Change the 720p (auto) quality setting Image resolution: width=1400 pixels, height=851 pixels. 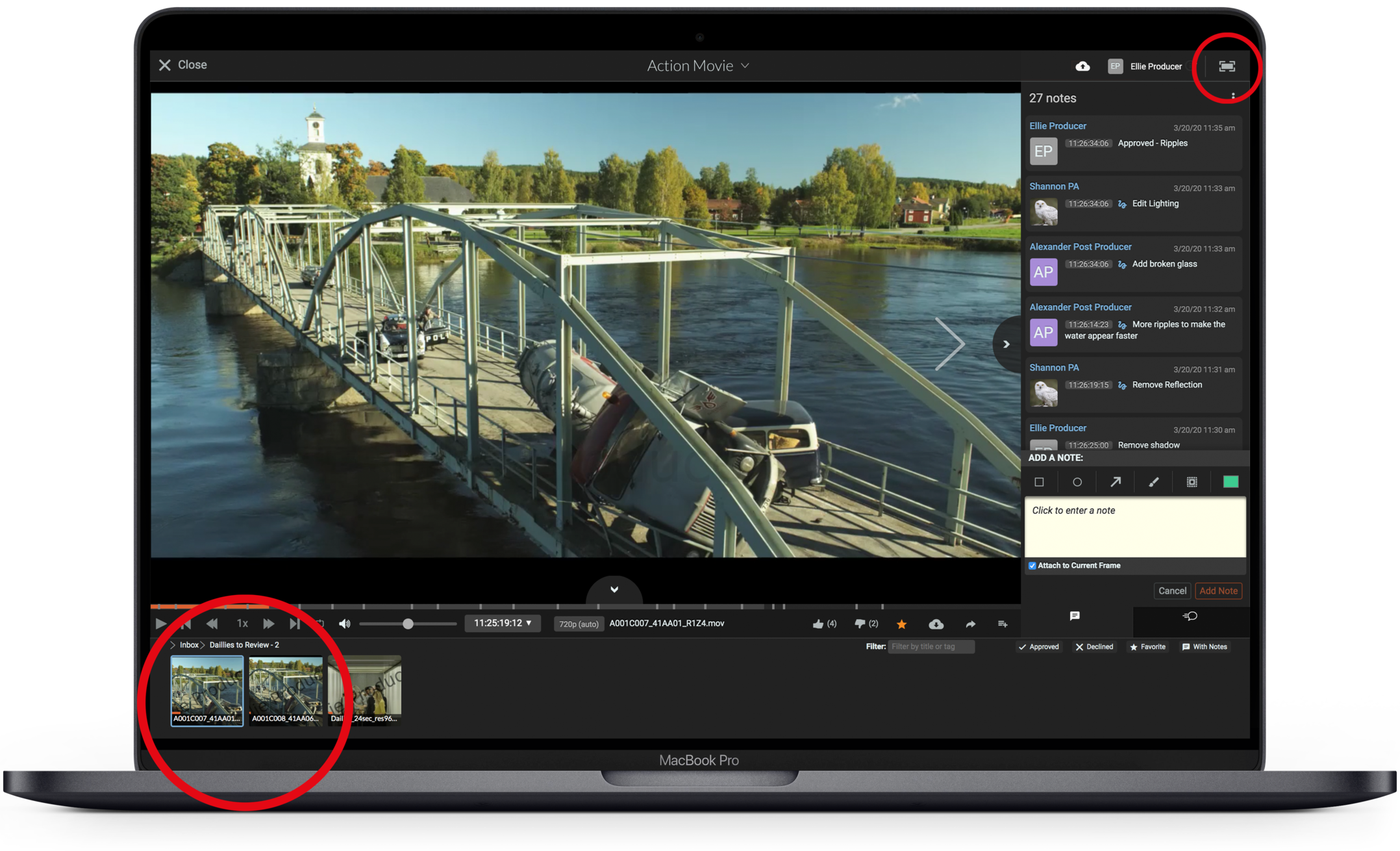point(579,624)
